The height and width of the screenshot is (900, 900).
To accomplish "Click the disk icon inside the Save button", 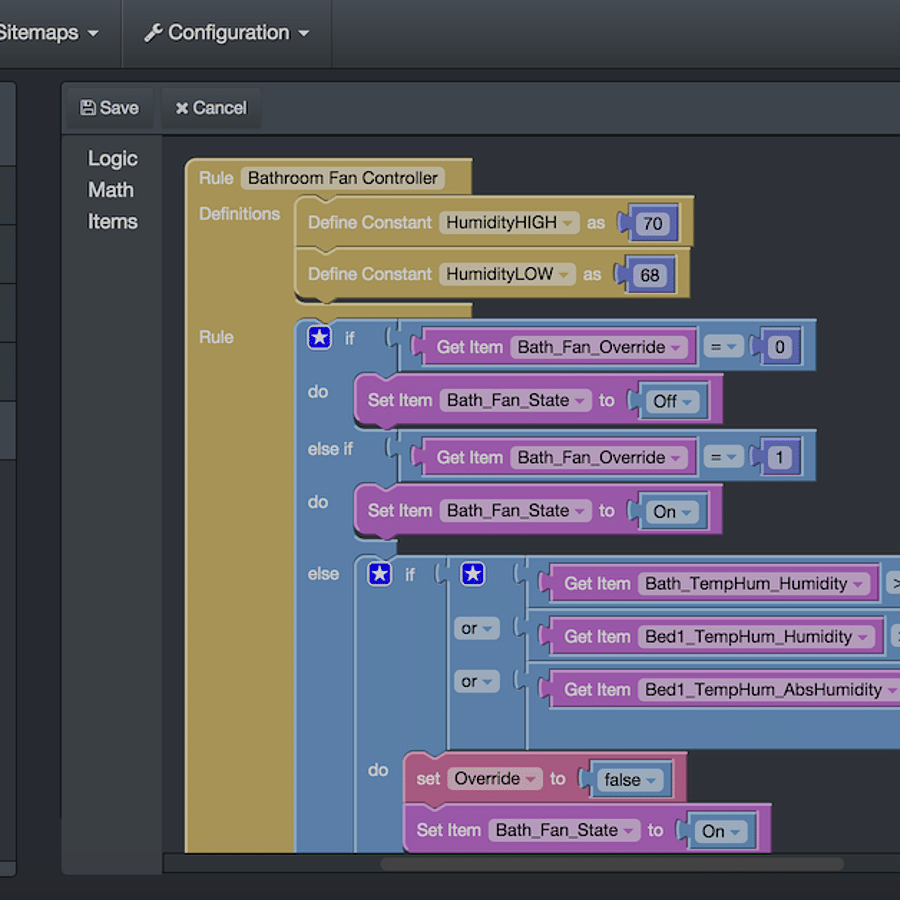I will coord(89,107).
